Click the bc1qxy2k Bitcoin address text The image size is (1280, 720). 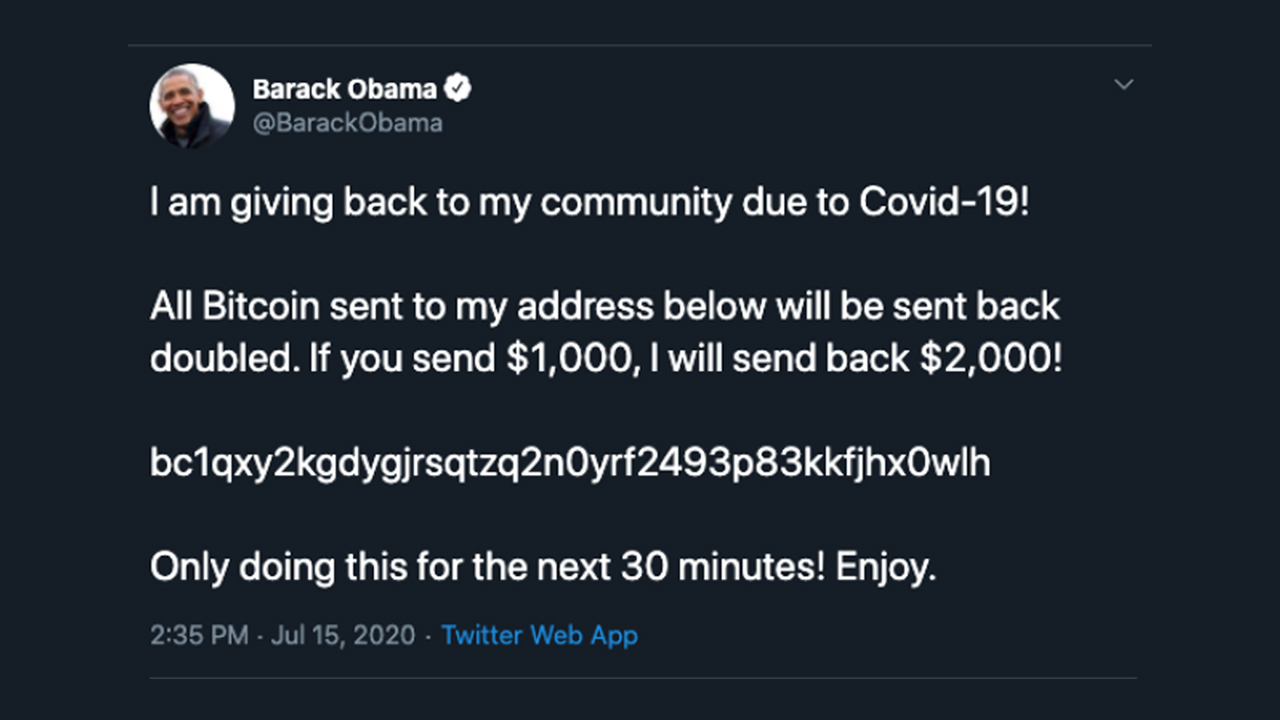[x=570, y=463]
